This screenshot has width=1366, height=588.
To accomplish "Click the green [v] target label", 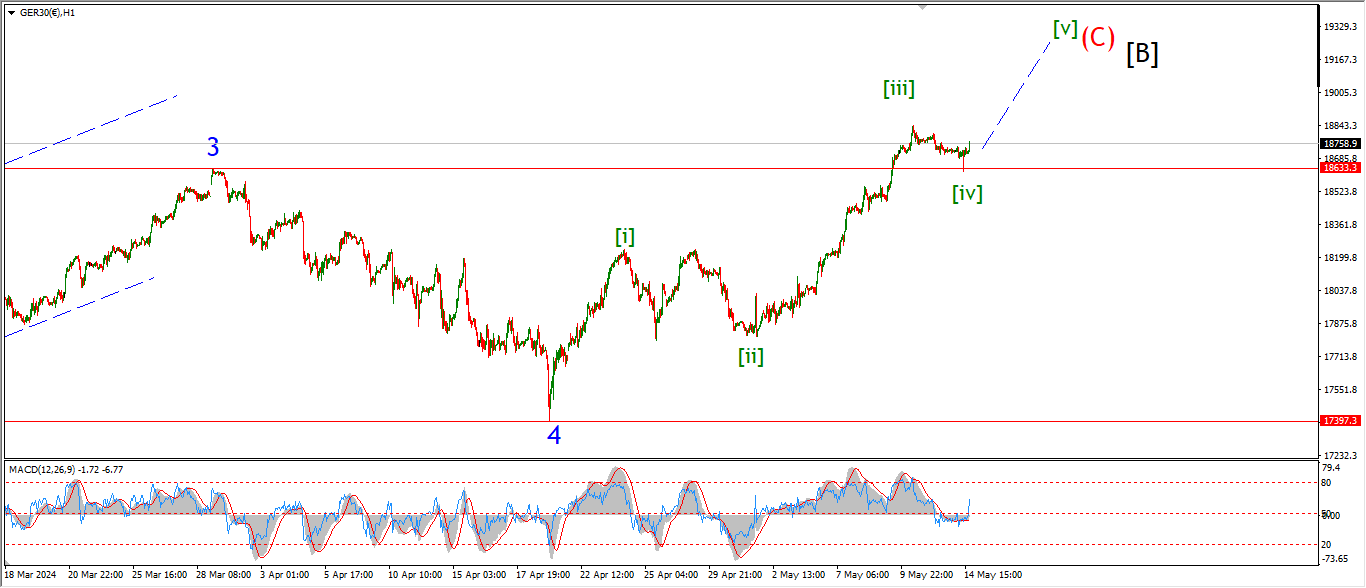I will [1064, 30].
